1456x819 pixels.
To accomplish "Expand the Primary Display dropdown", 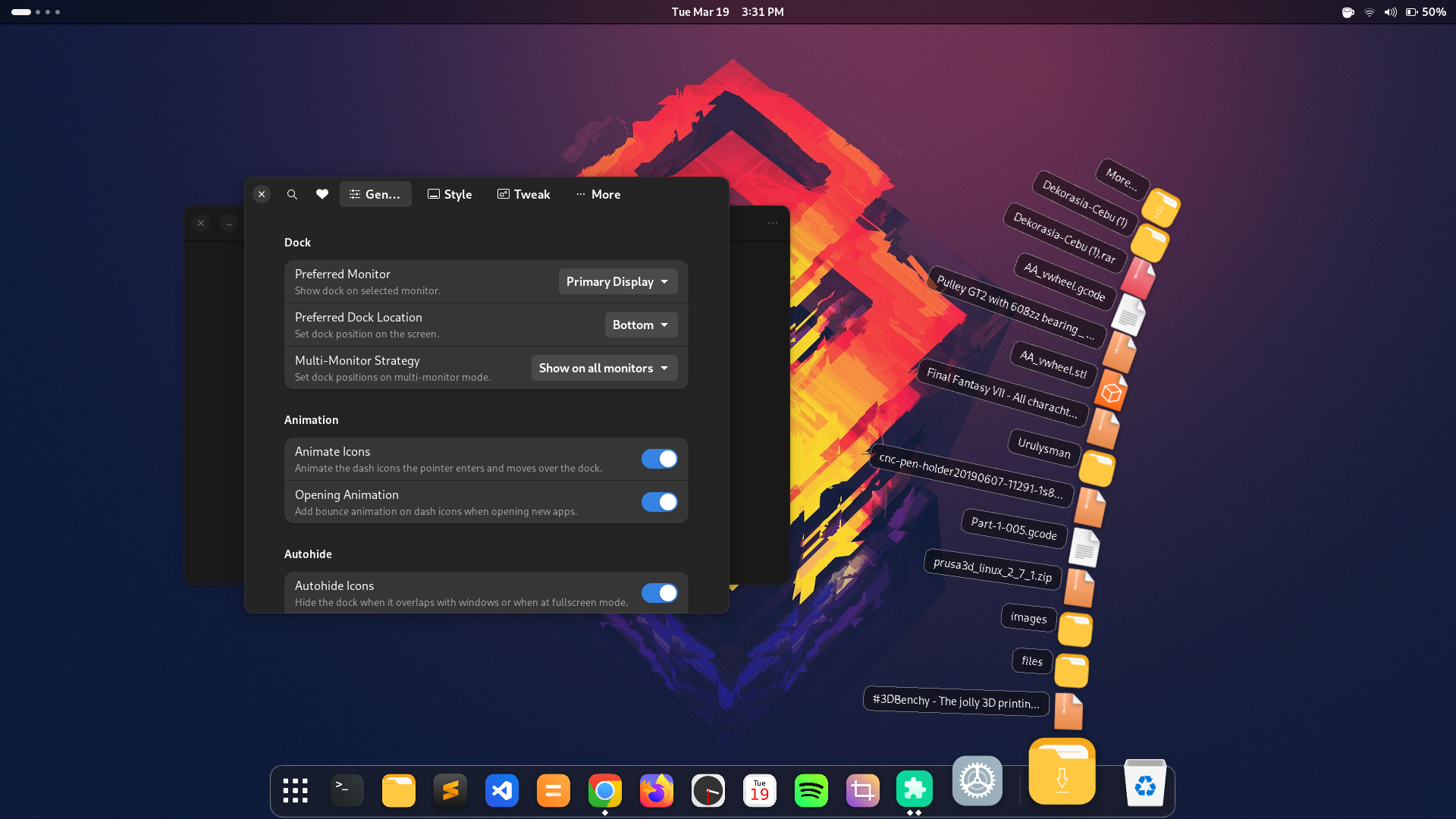I will 618,281.
